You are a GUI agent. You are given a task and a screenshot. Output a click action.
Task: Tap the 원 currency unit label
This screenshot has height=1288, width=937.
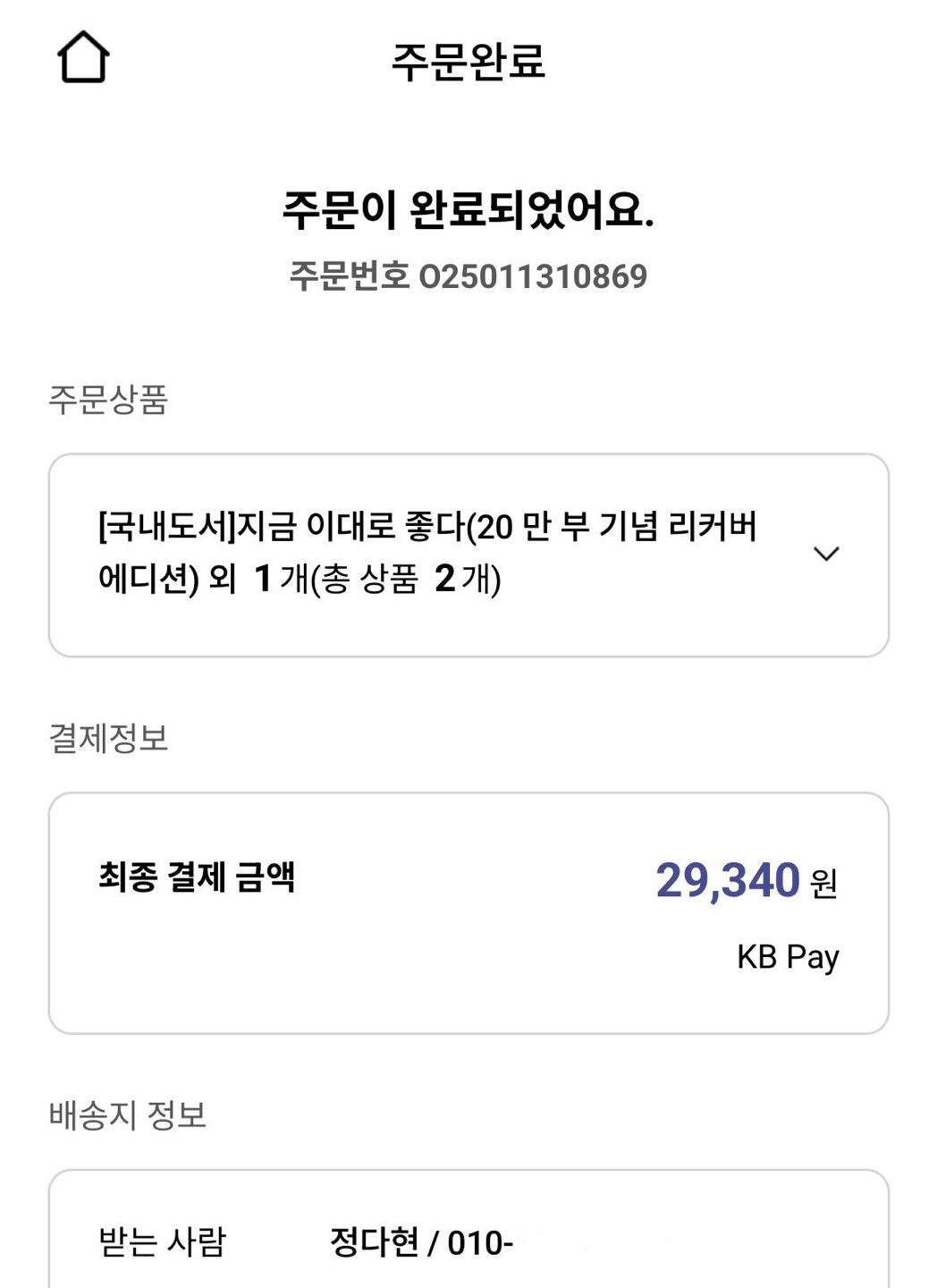click(x=823, y=884)
